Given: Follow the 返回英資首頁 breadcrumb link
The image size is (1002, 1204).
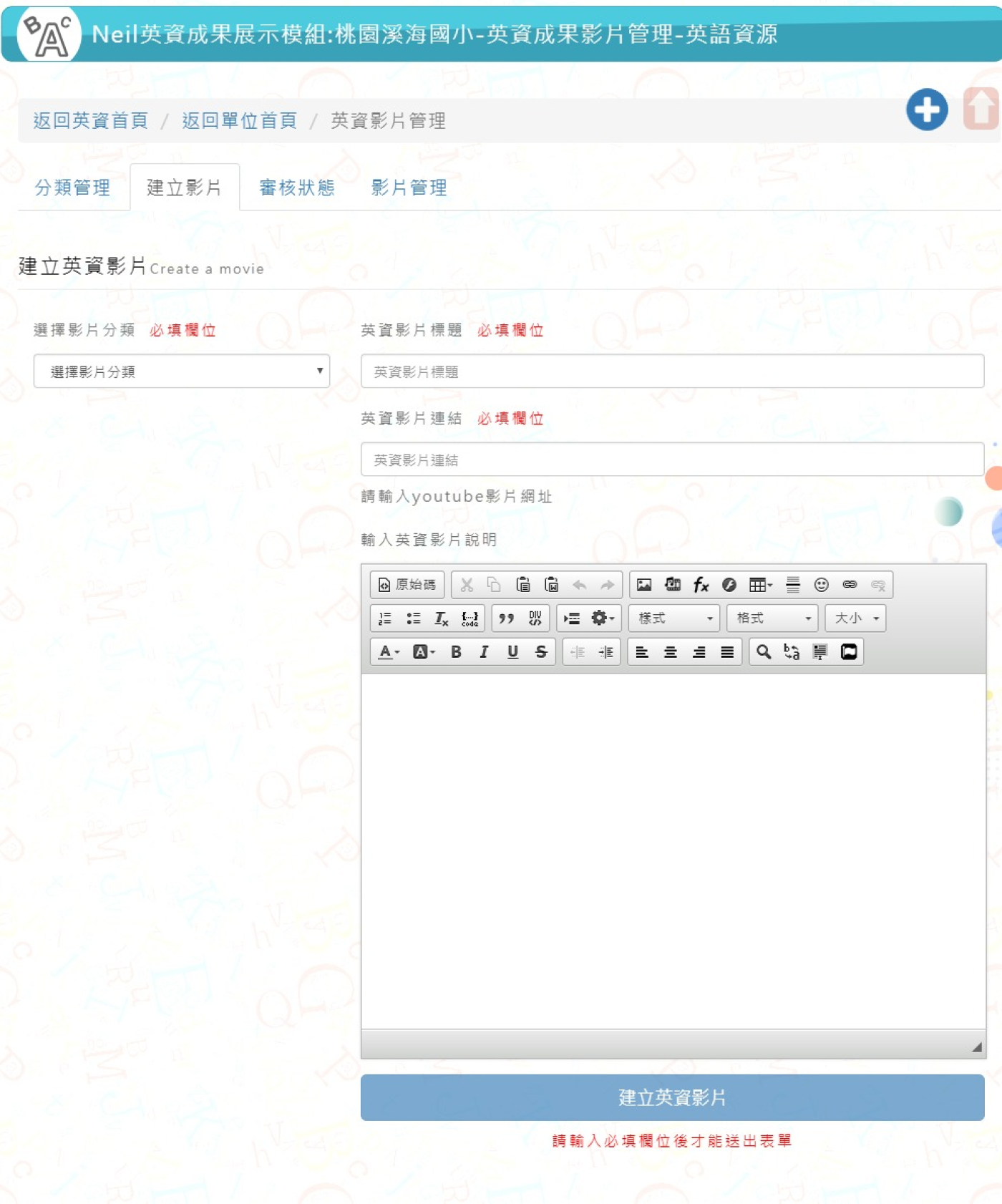Looking at the screenshot, I should pyautogui.click(x=90, y=120).
